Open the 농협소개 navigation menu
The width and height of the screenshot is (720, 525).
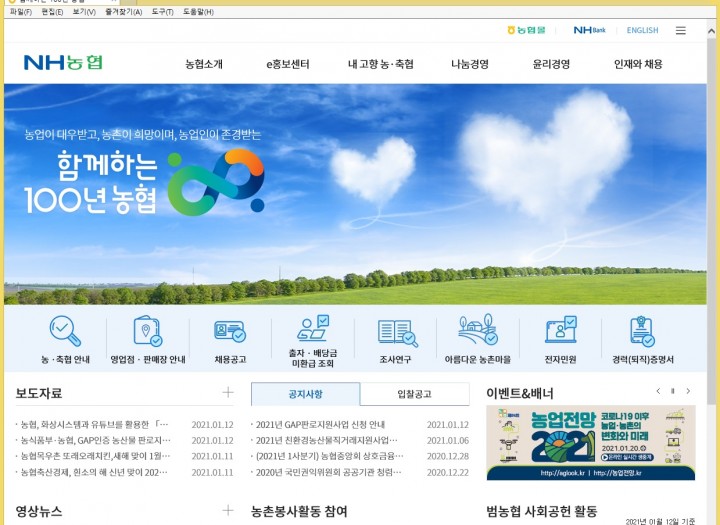pyautogui.click(x=204, y=64)
